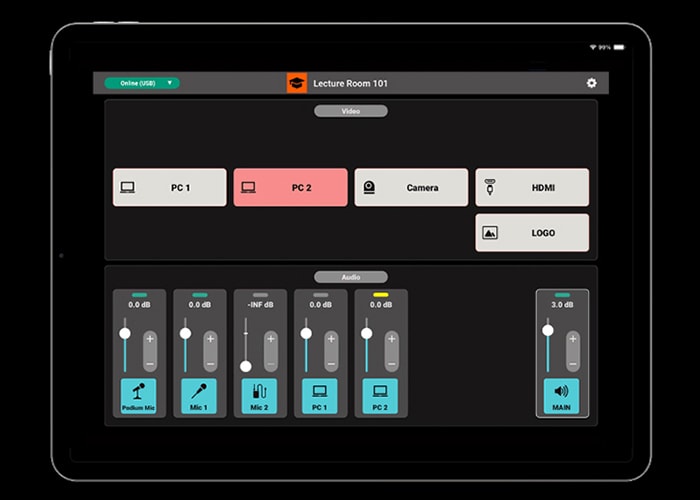Collapse the Audio section header
This screenshot has width=700, height=500.
(x=351, y=276)
